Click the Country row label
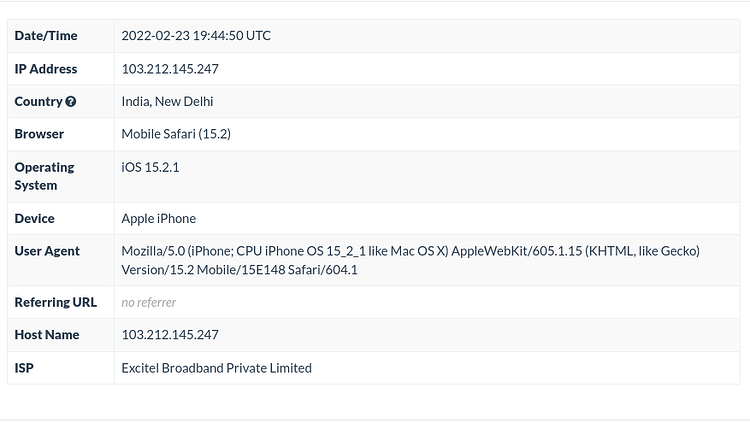The height and width of the screenshot is (423, 750). (39, 101)
